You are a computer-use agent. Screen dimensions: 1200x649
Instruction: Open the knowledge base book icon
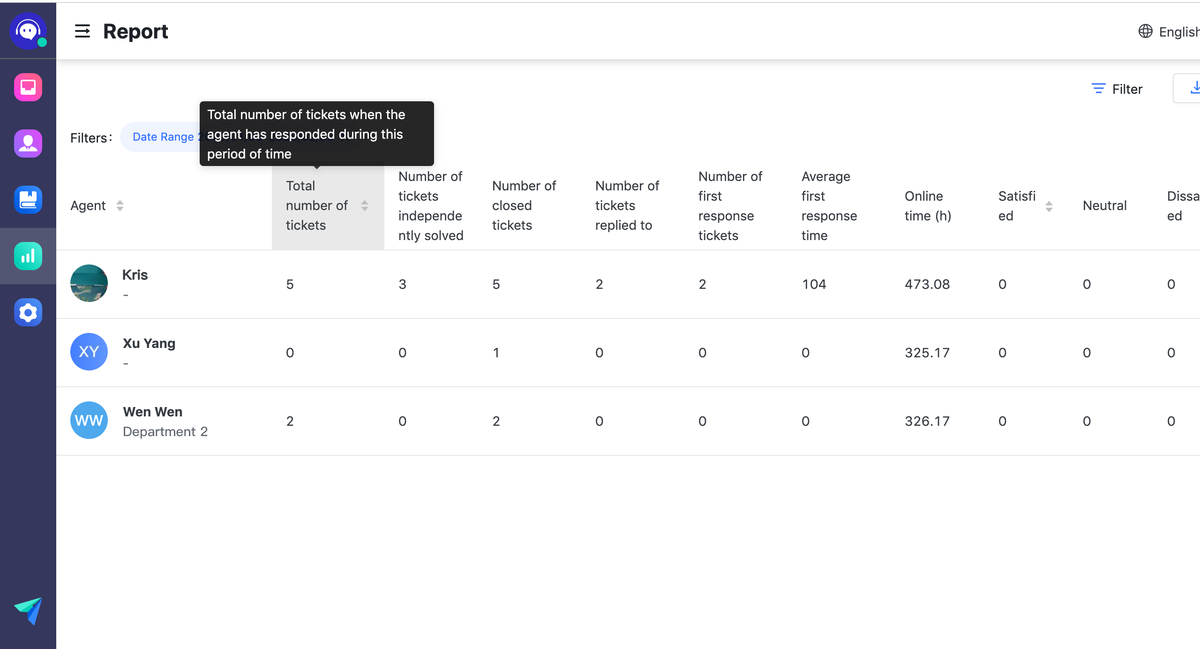pos(28,199)
